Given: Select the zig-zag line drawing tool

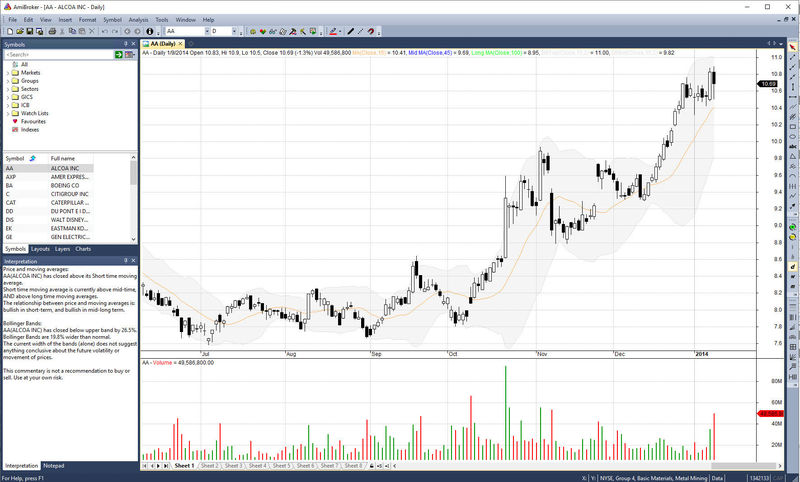Looking at the screenshot, I should tap(792, 196).
